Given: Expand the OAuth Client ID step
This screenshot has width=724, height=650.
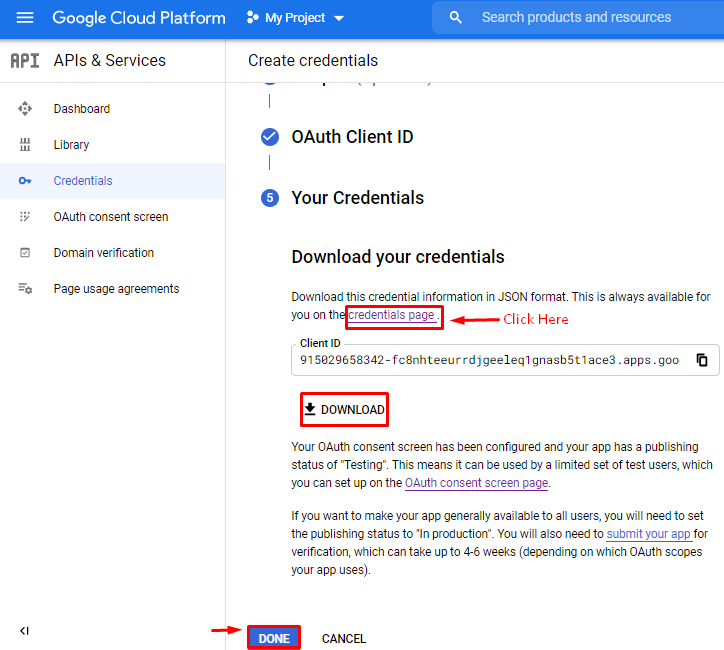Looking at the screenshot, I should [352, 137].
